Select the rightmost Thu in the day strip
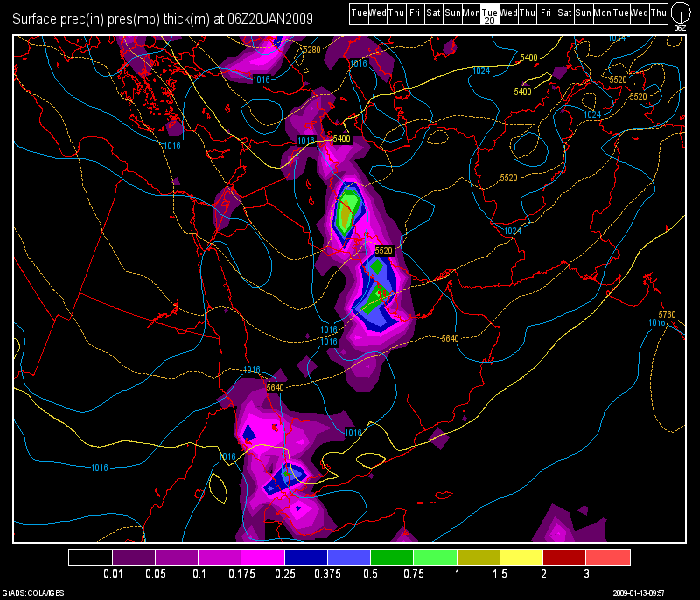Image resolution: width=700 pixels, height=600 pixels. click(659, 13)
